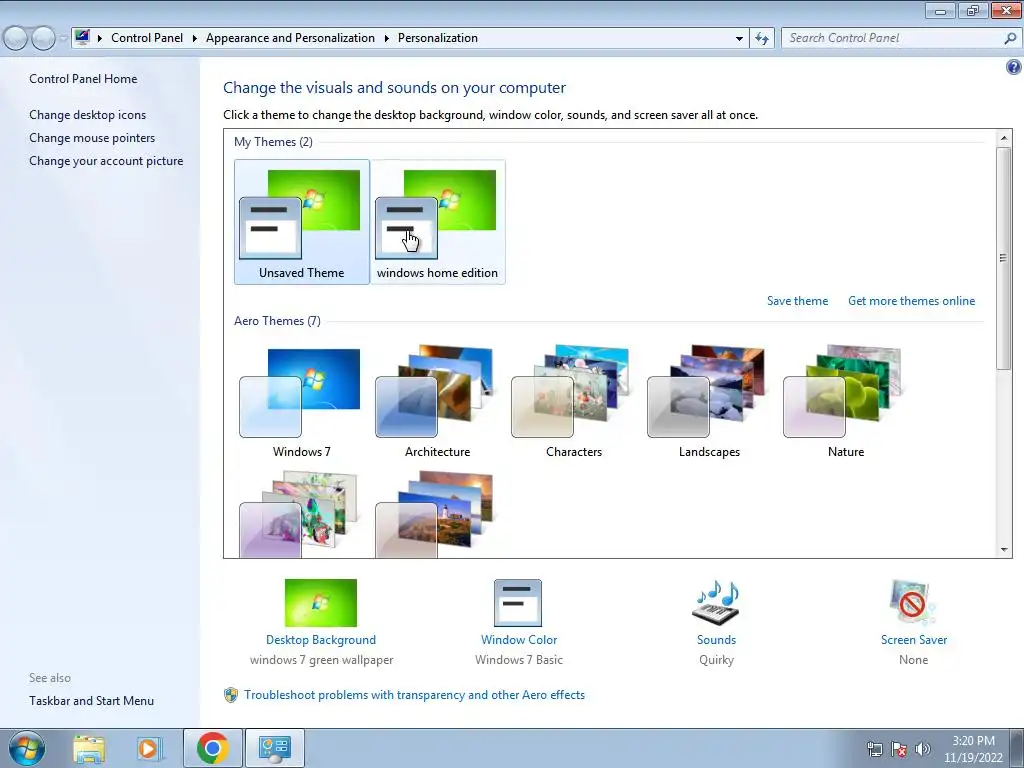Open Change mouse pointers
Viewport: 1024px width, 768px height.
coord(92,138)
